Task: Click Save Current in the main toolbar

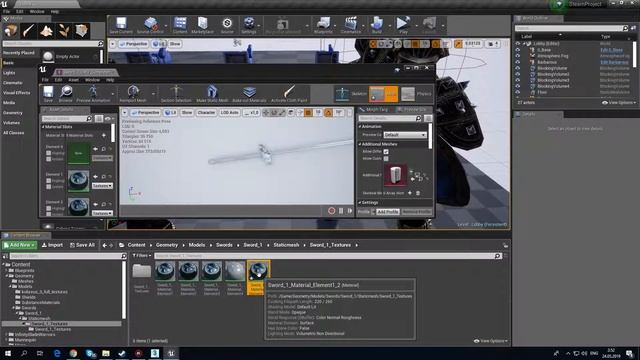Action: click(121, 25)
